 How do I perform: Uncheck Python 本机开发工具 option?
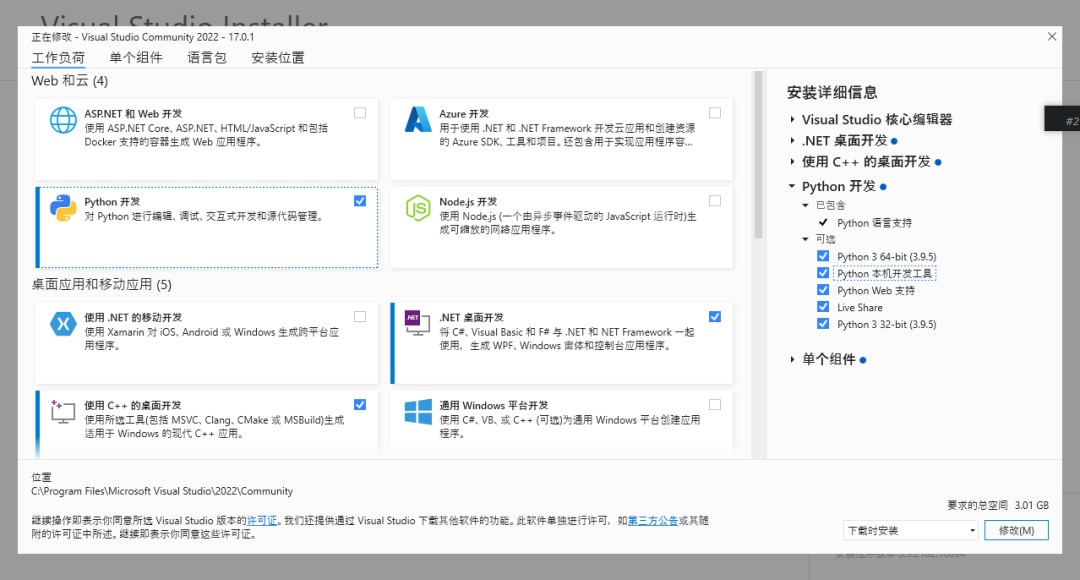click(823, 273)
